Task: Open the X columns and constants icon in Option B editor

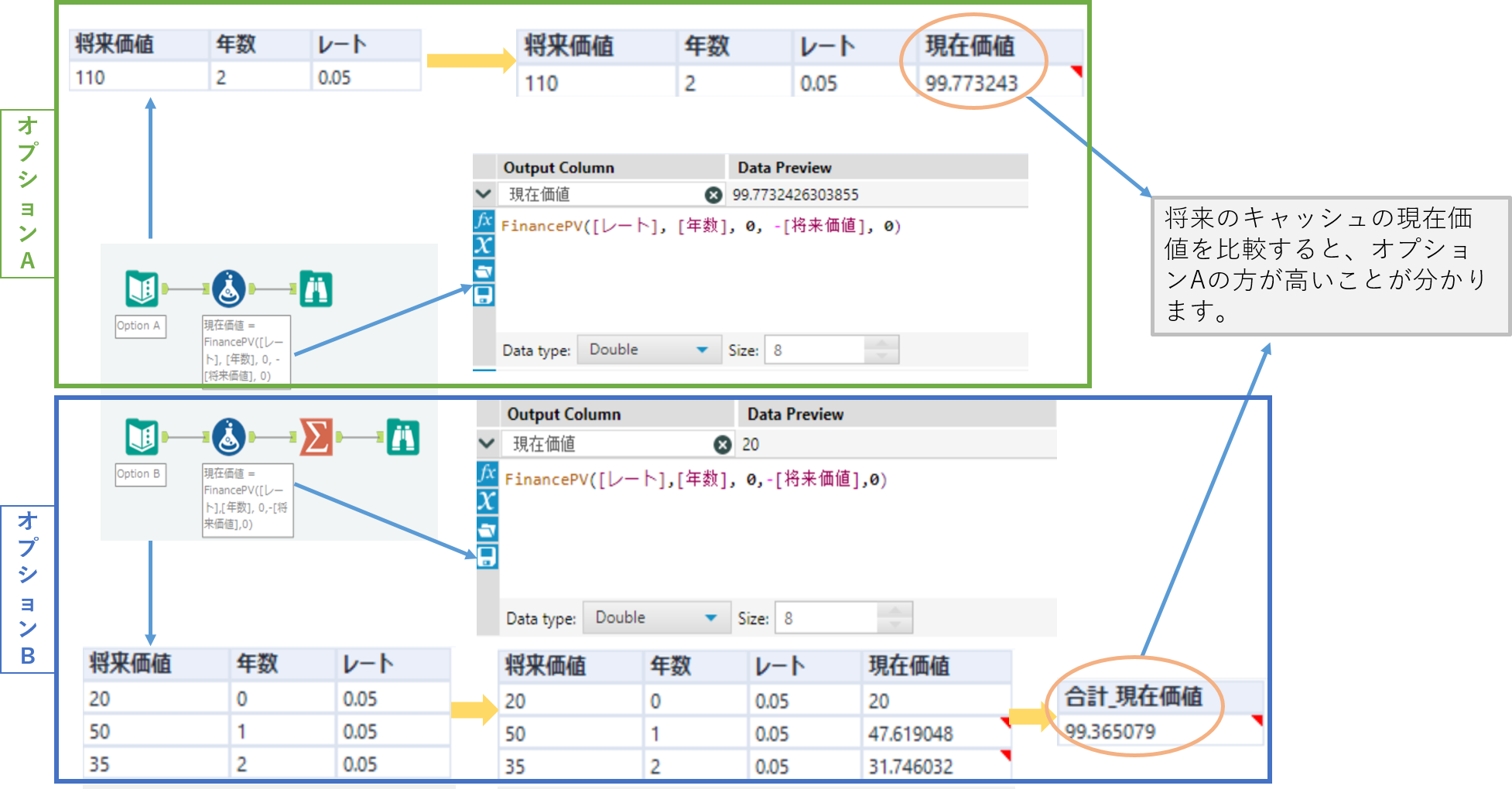Action: pos(487,501)
